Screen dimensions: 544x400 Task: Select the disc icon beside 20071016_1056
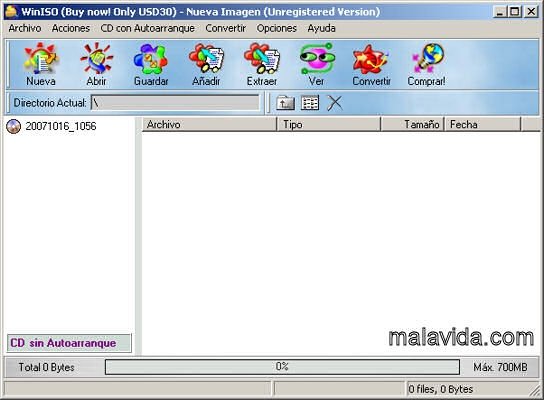click(x=14, y=126)
